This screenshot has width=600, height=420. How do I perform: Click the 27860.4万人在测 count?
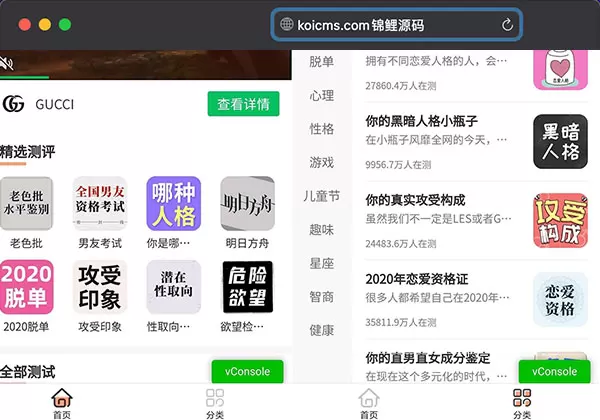click(401, 86)
